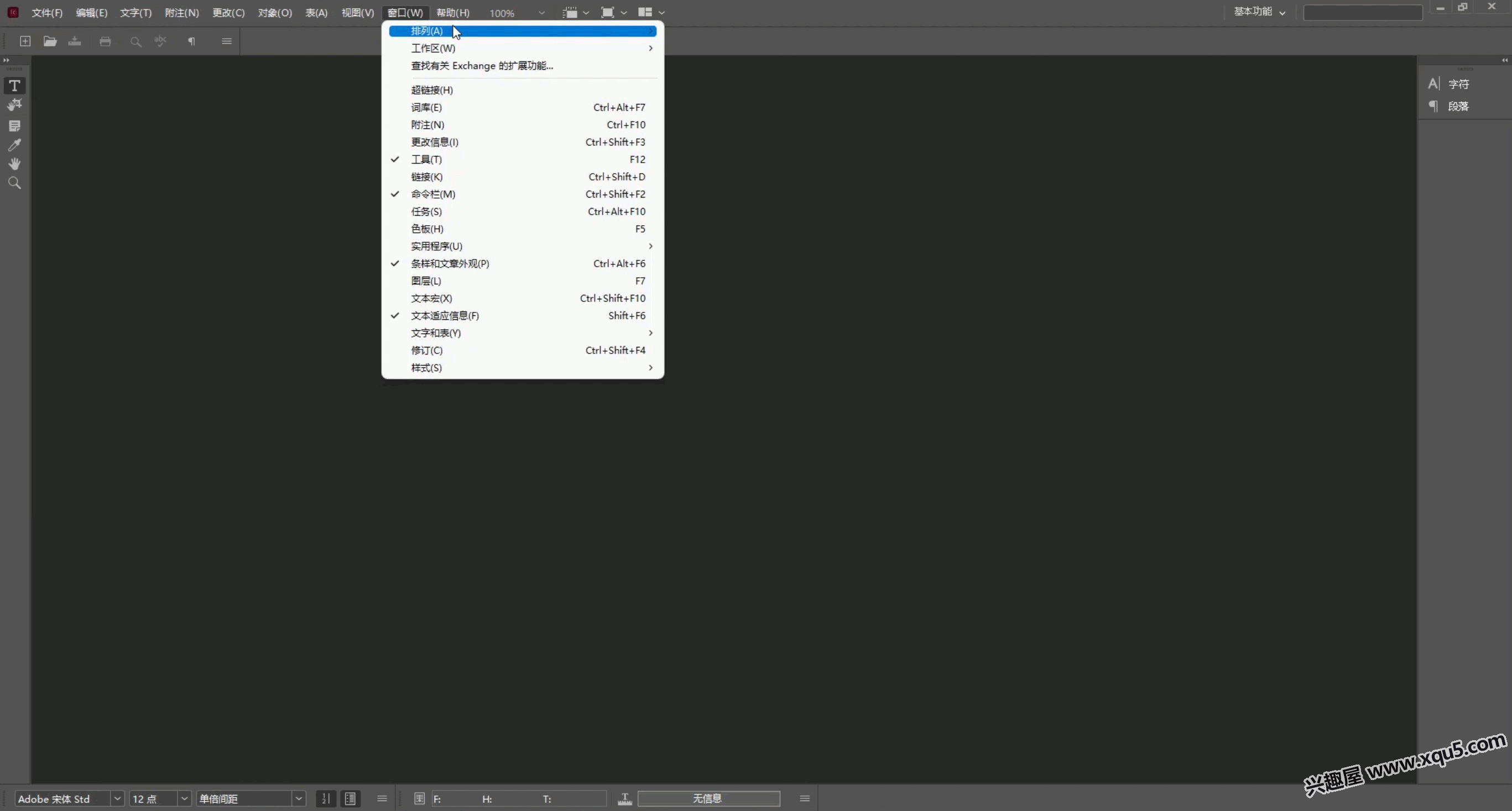
Task: Expand the 排列(A) submenu
Action: (523, 31)
